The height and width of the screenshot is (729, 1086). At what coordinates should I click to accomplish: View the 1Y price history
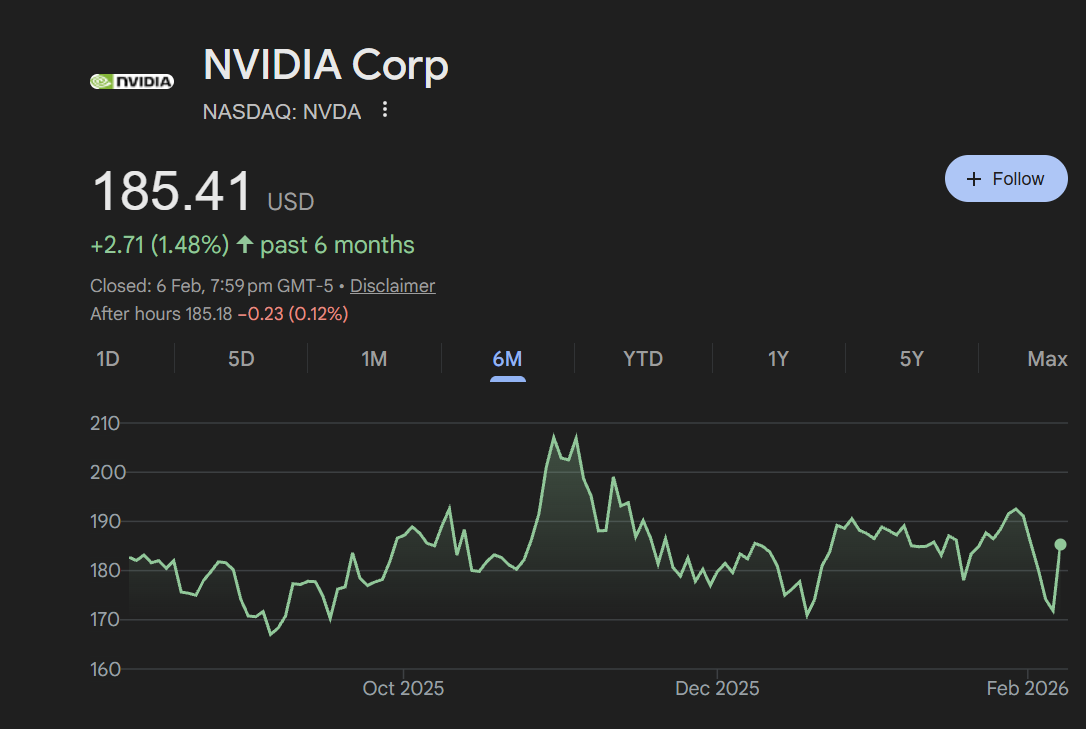pyautogui.click(x=778, y=359)
